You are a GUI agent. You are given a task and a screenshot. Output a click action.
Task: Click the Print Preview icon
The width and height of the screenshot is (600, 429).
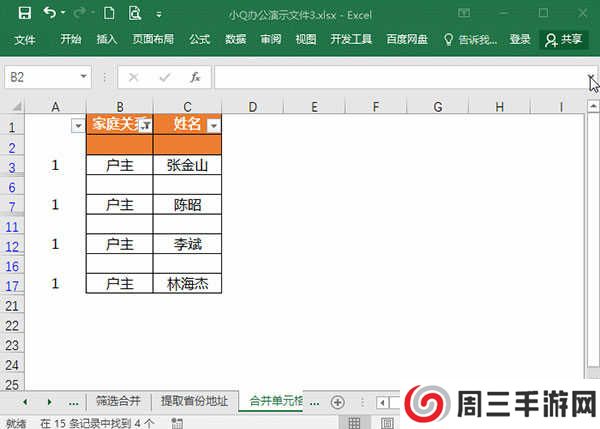[135, 13]
